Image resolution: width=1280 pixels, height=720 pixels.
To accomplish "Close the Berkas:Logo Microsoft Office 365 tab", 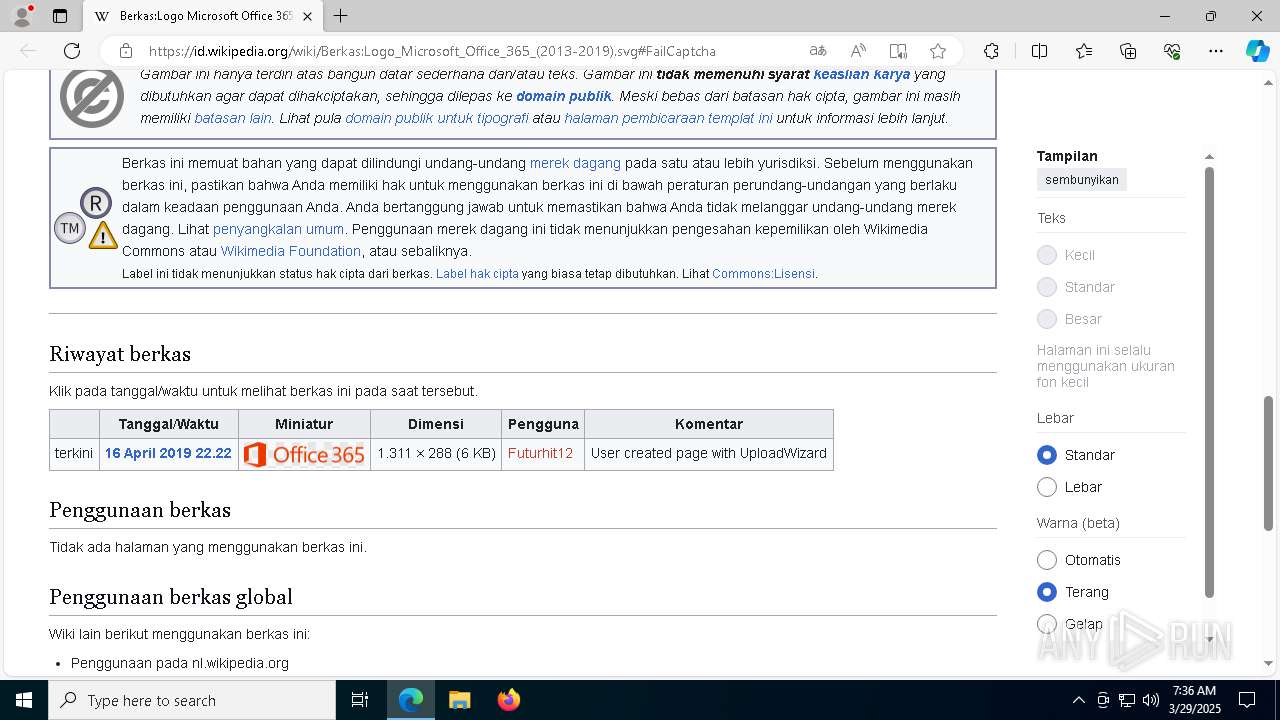I will [307, 16].
